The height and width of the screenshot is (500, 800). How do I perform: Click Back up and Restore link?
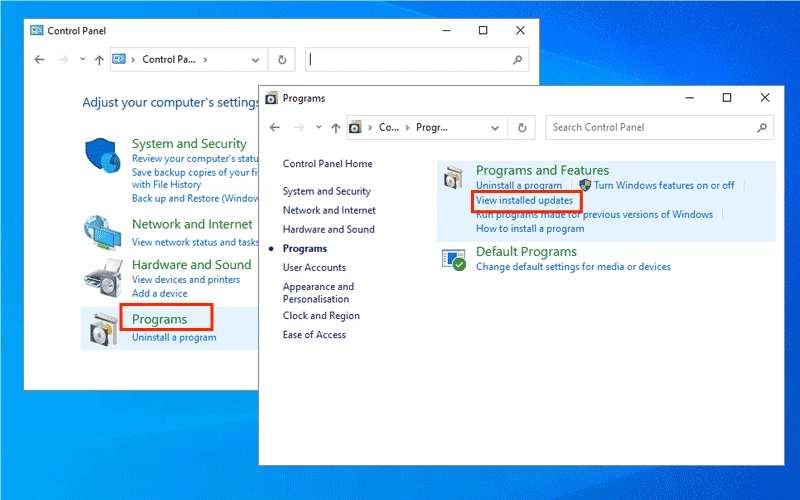coord(194,198)
